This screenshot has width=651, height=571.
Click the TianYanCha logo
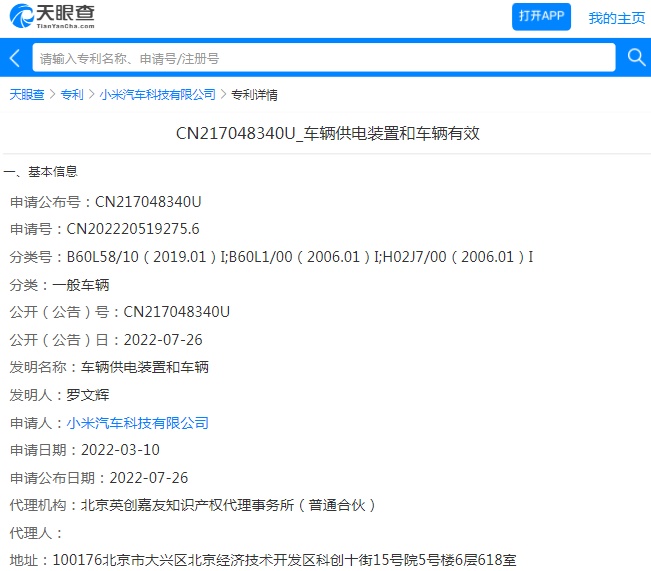coord(52,16)
